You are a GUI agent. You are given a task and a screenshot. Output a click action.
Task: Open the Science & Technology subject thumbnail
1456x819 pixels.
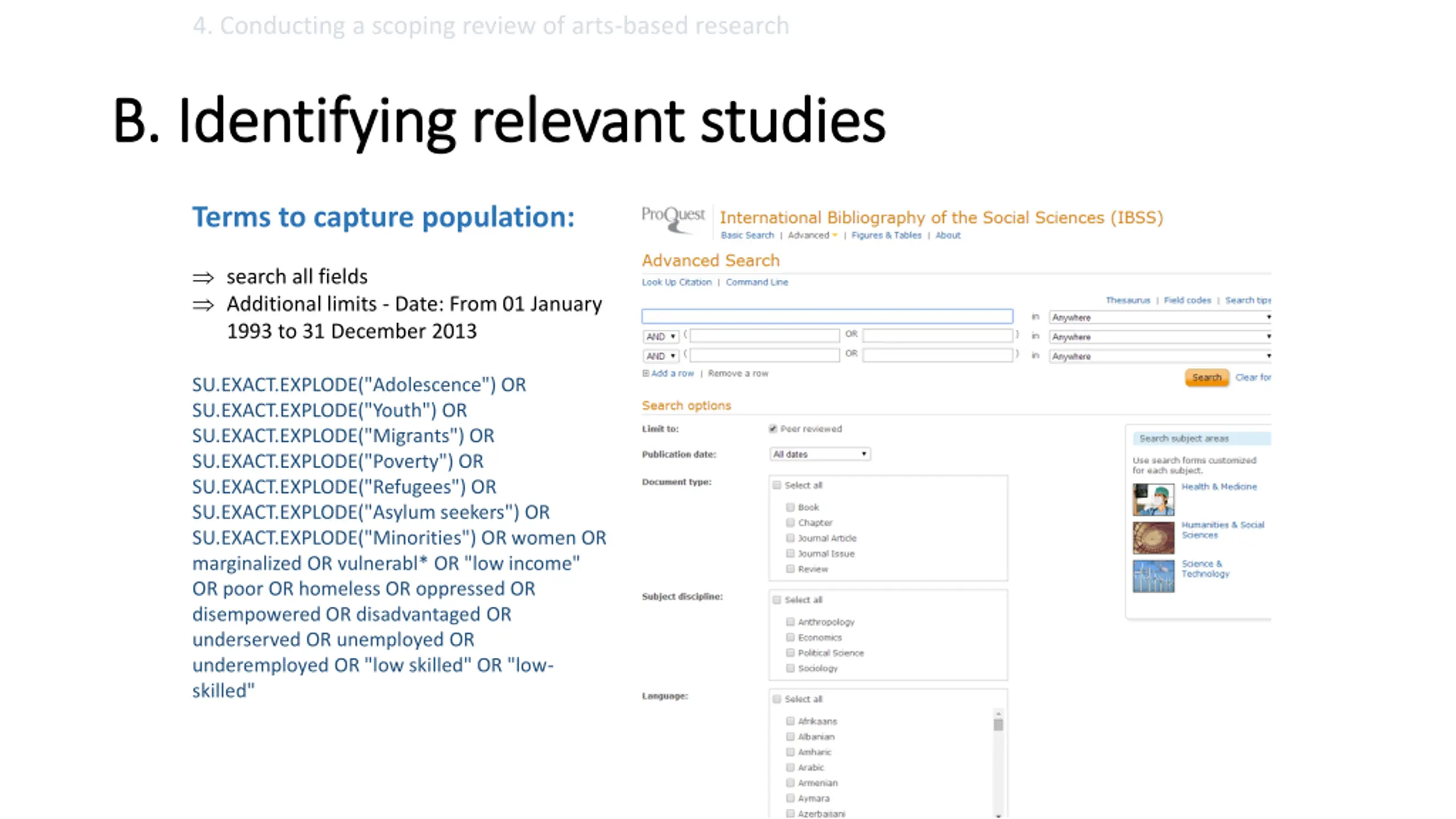click(x=1153, y=576)
